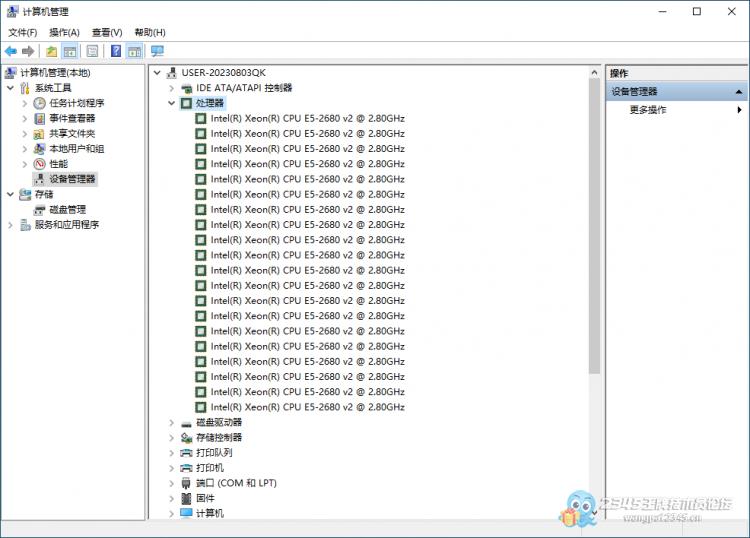Click the 存储控制器 icon
The width and height of the screenshot is (750, 538).
(187, 438)
